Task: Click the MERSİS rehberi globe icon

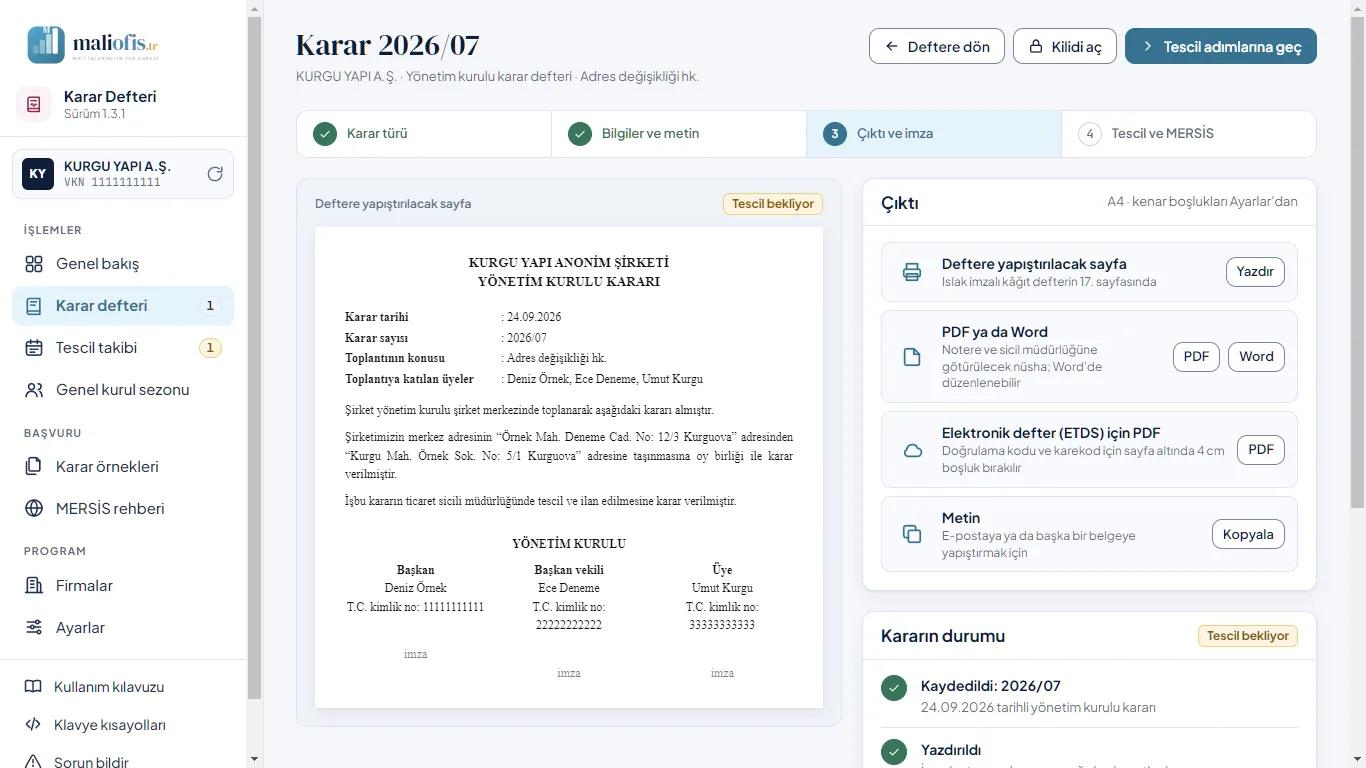Action: (x=34, y=509)
